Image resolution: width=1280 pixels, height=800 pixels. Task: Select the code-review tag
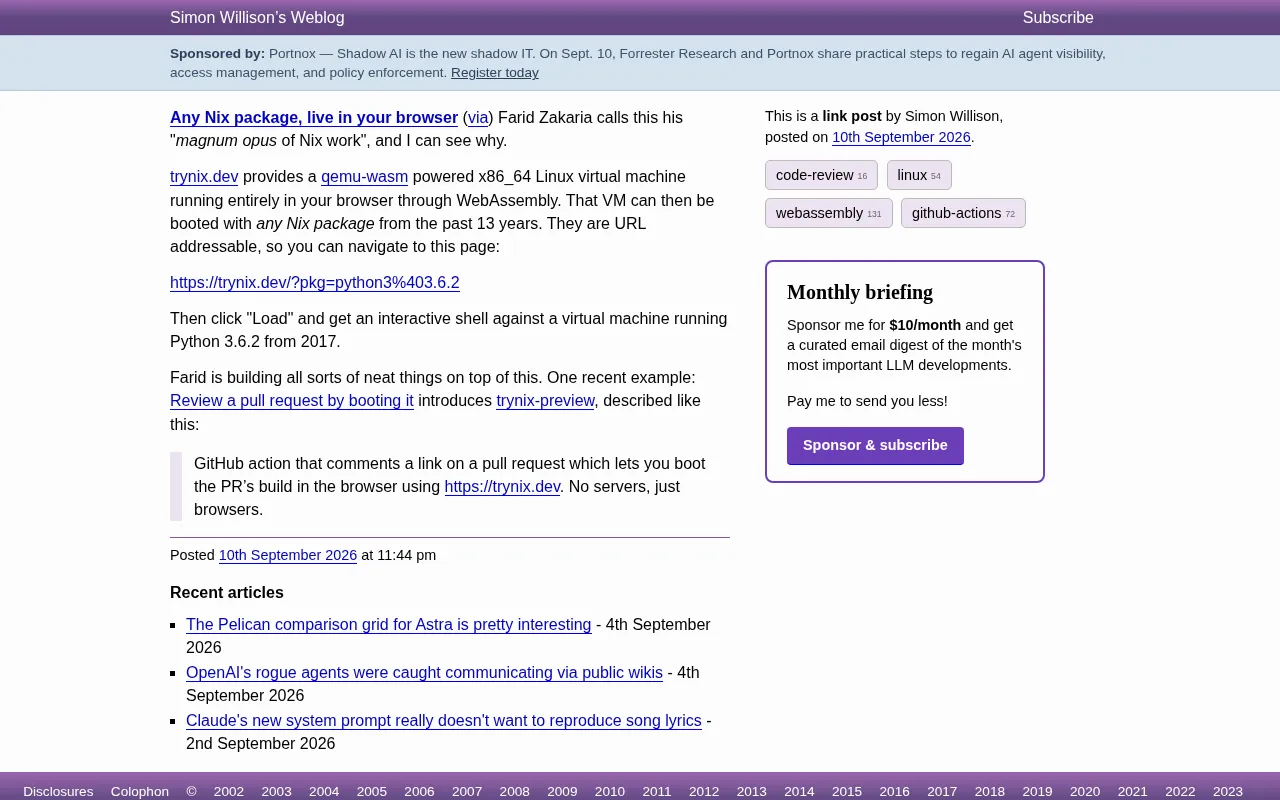pos(821,175)
